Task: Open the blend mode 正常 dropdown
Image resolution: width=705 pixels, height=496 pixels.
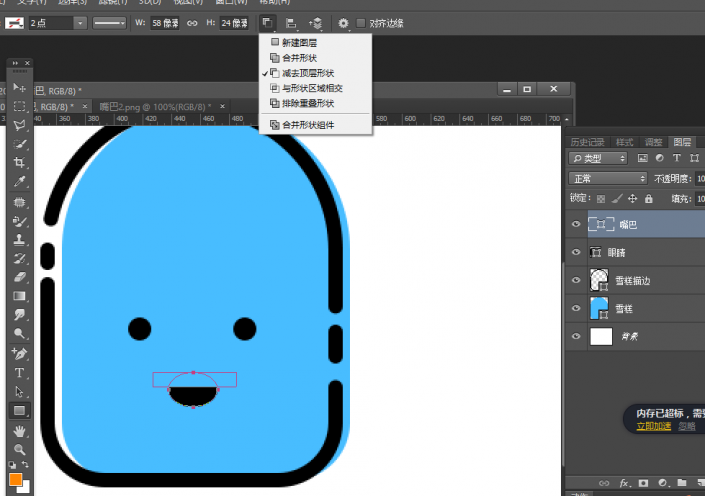Action: 607,179
